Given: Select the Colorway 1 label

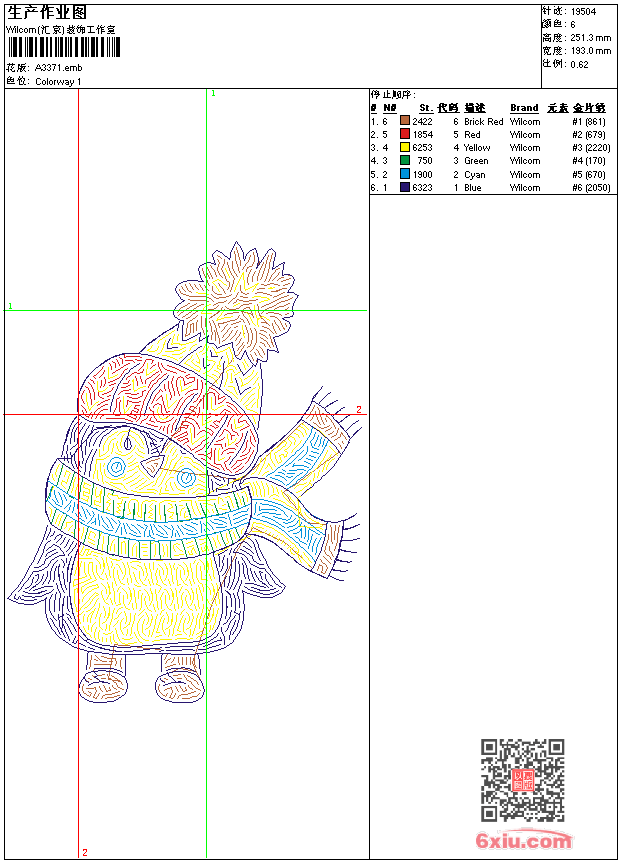Looking at the screenshot, I should point(59,81).
